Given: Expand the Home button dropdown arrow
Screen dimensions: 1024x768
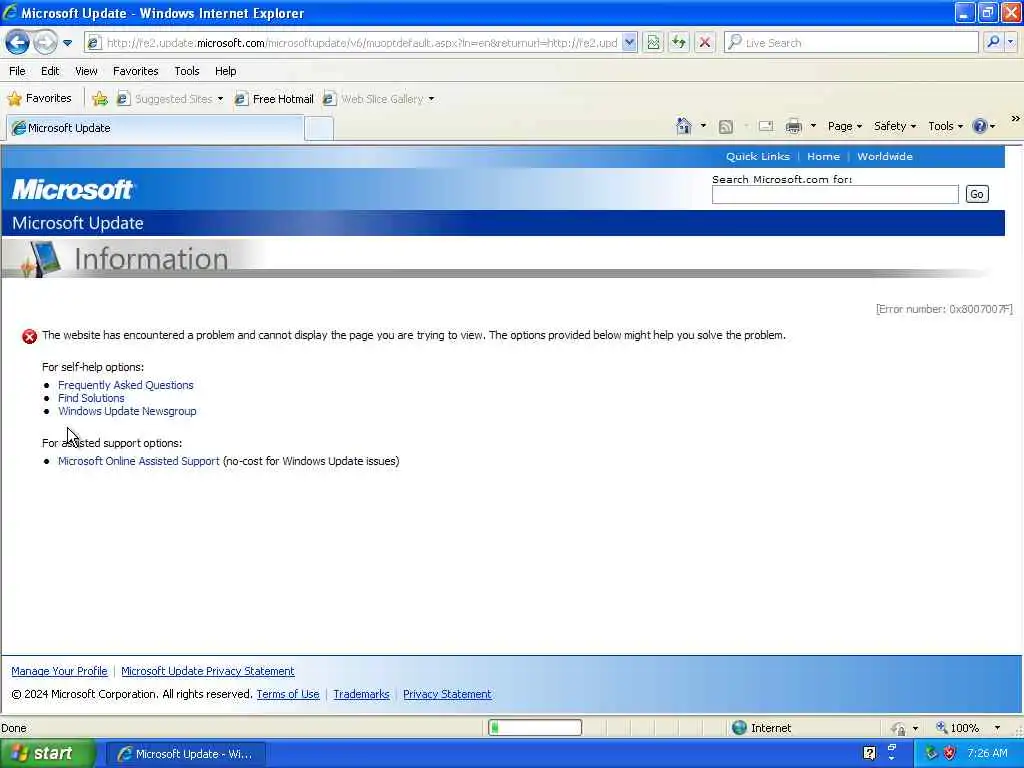Looking at the screenshot, I should (703, 126).
